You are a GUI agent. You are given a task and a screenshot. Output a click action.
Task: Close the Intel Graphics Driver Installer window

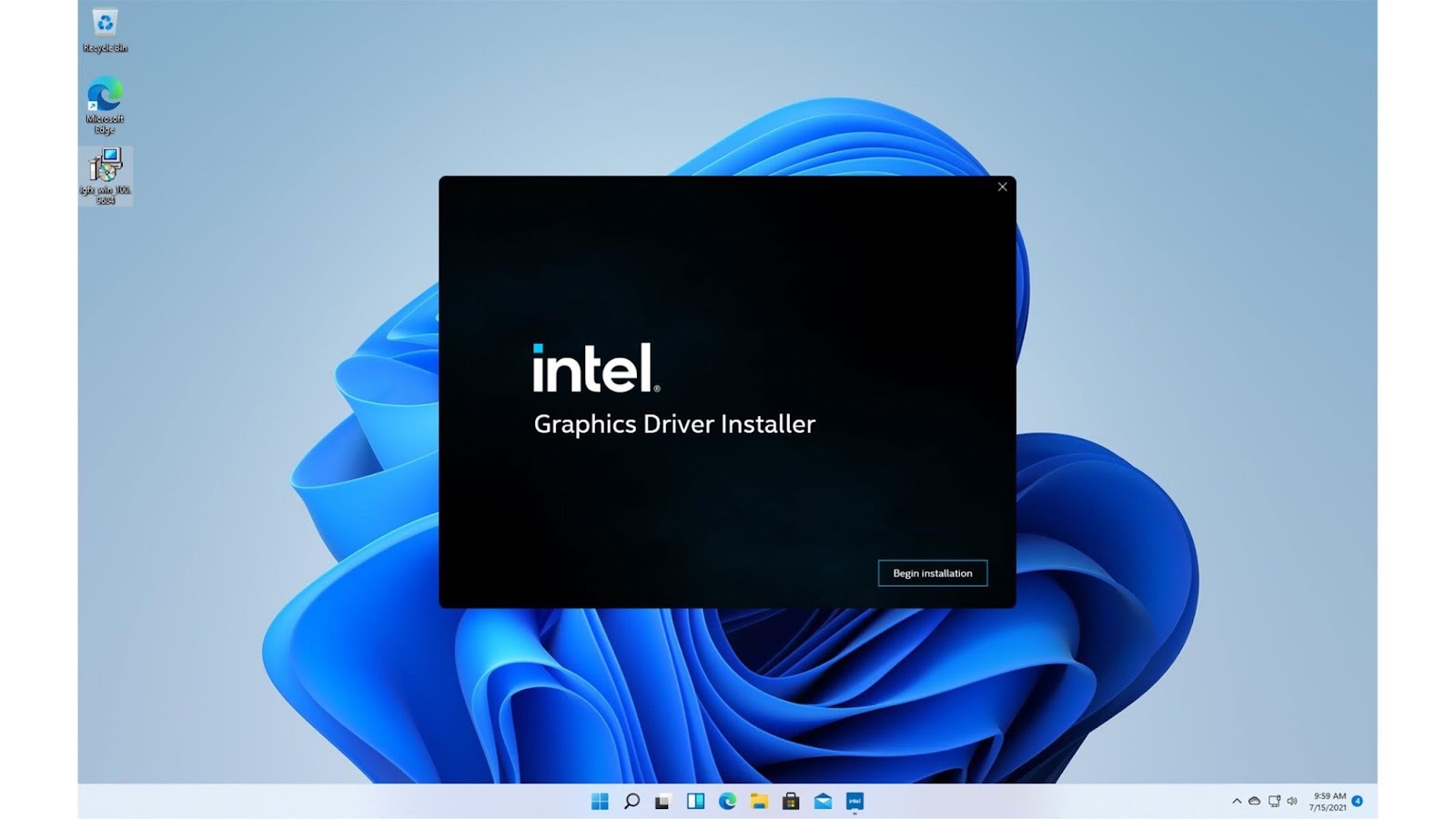point(1002,187)
